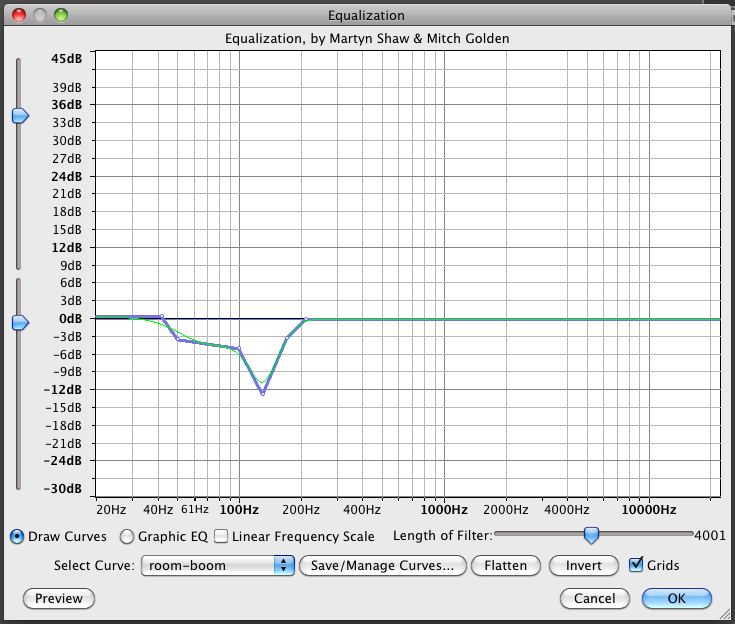Viewport: 735px width, 624px height.
Task: Click the upper dB range slider handle
Action: (20, 115)
